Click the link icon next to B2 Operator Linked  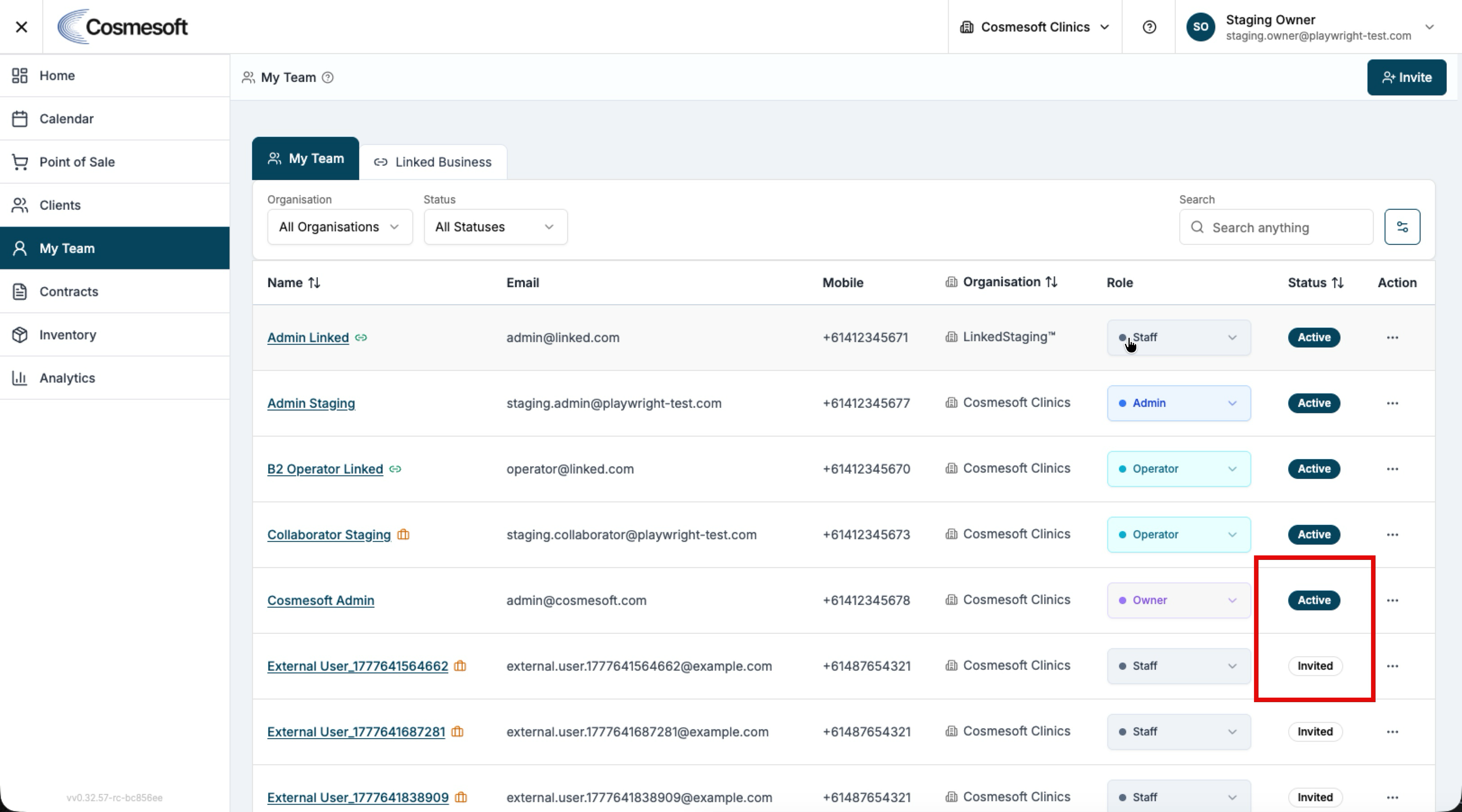[x=396, y=469]
